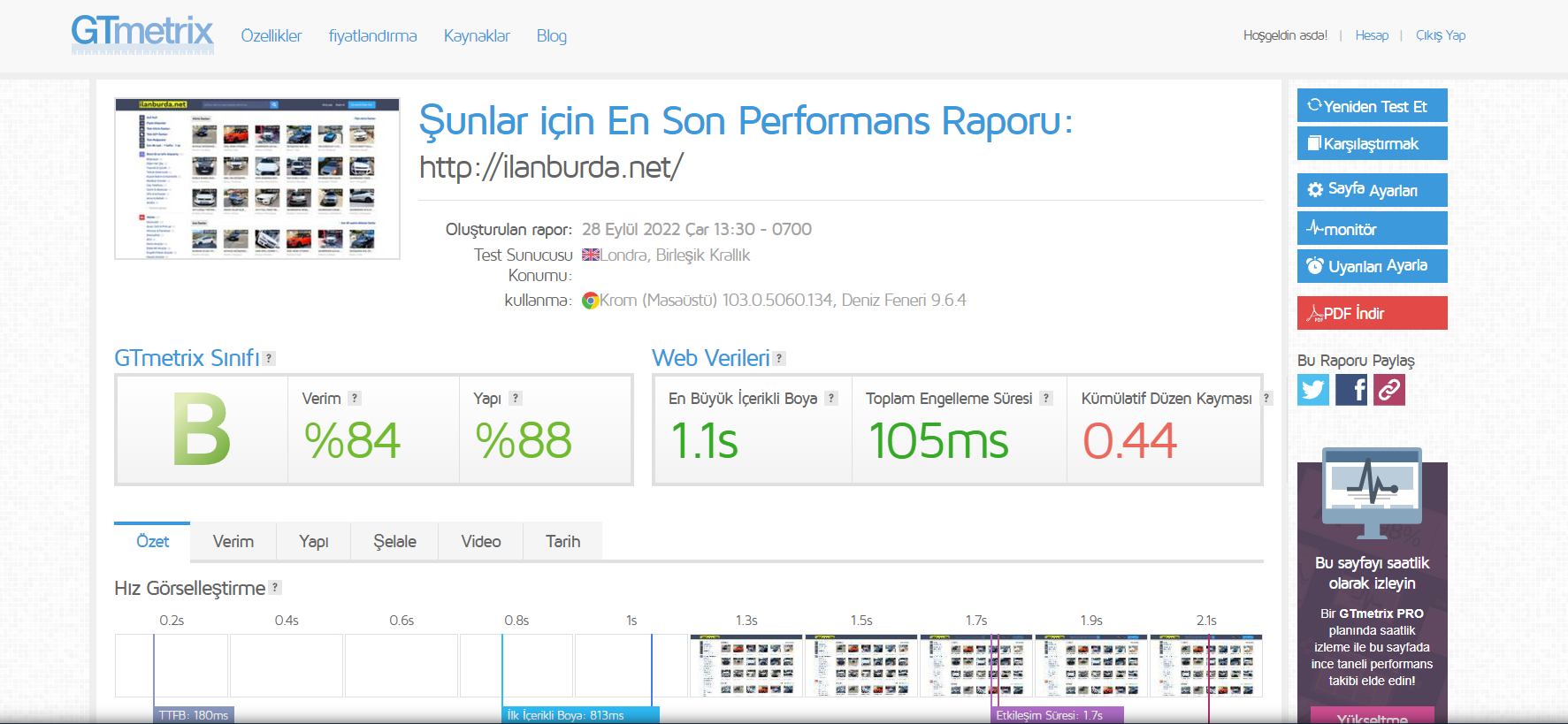Image resolution: width=1568 pixels, height=724 pixels.
Task: Click Çıkış Yap link
Action: coord(1441,35)
